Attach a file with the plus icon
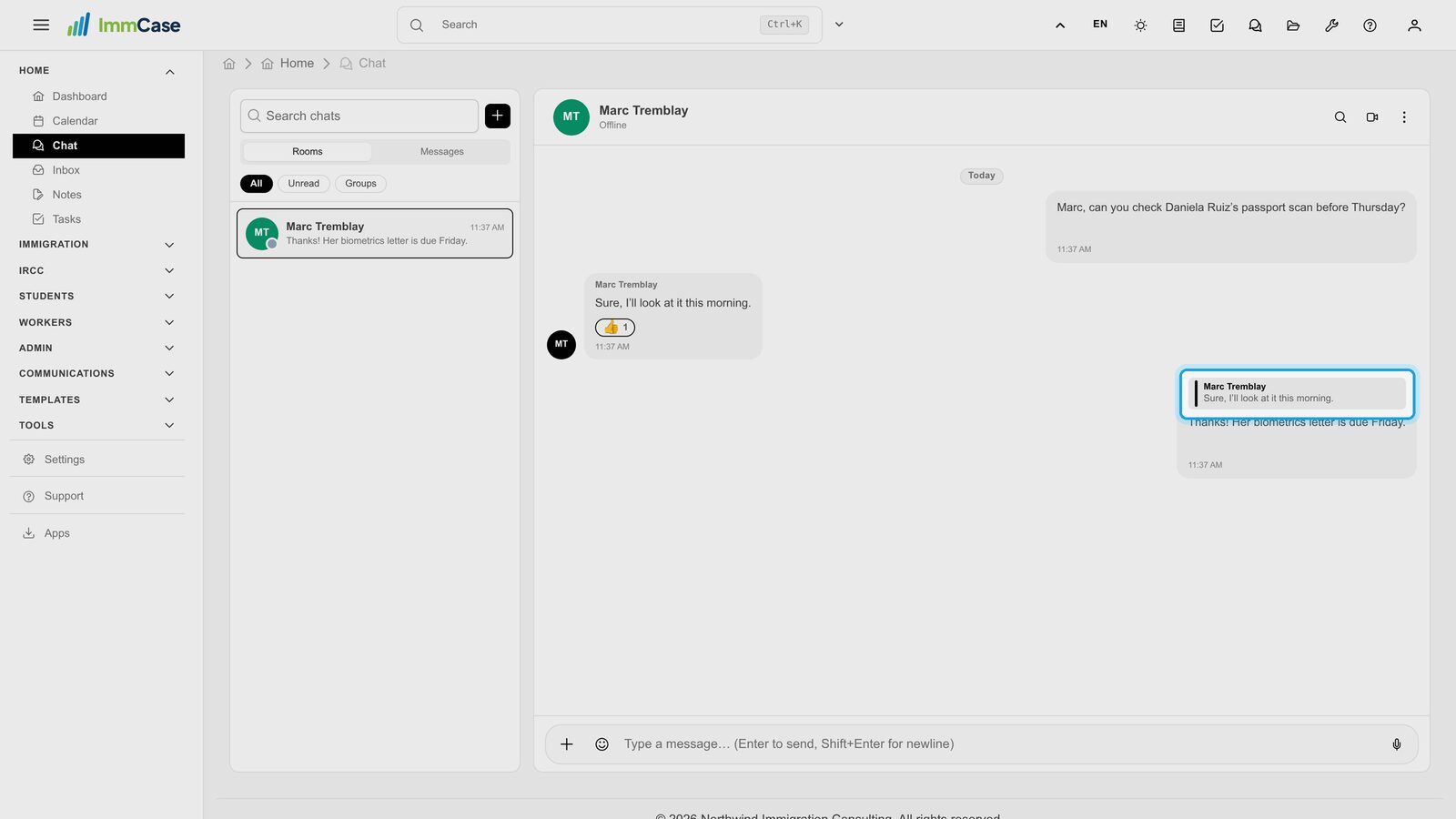This screenshot has width=1456, height=819. [x=566, y=744]
